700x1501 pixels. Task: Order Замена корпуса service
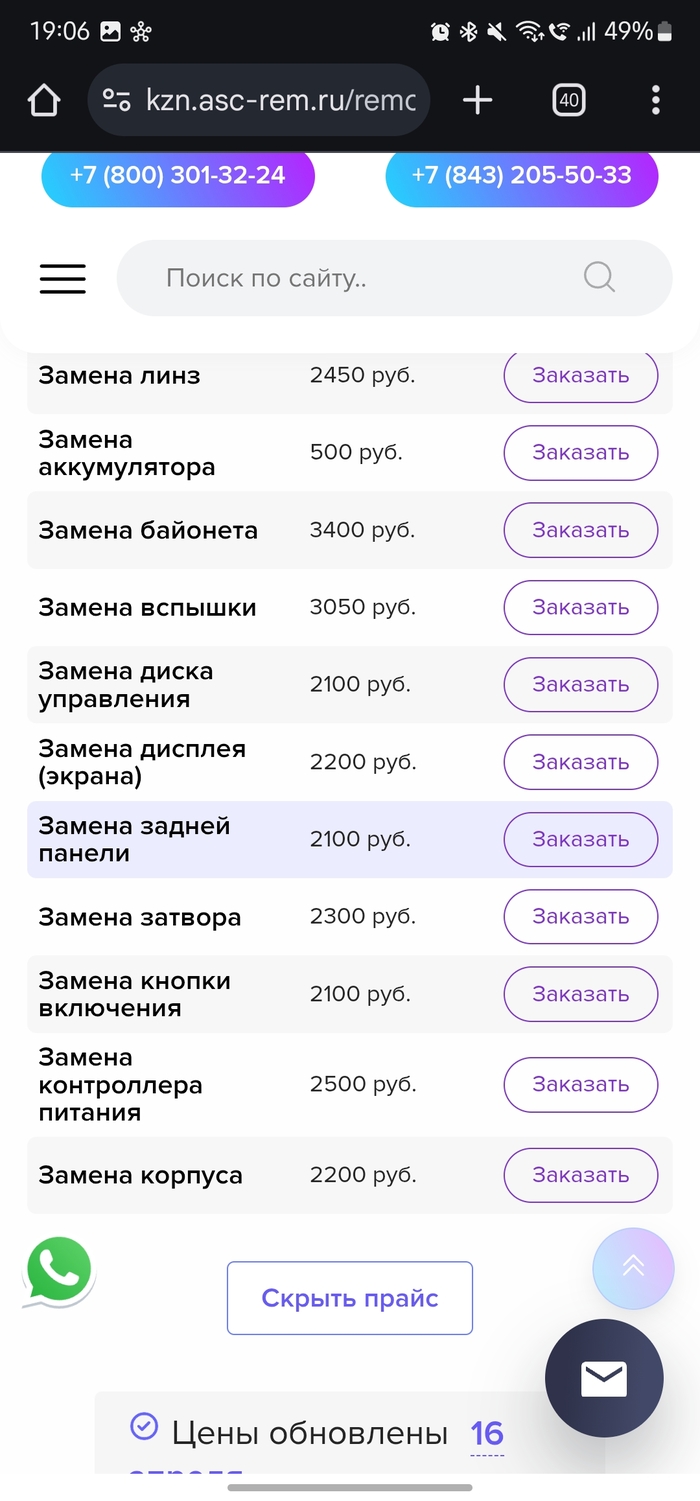[580, 1175]
